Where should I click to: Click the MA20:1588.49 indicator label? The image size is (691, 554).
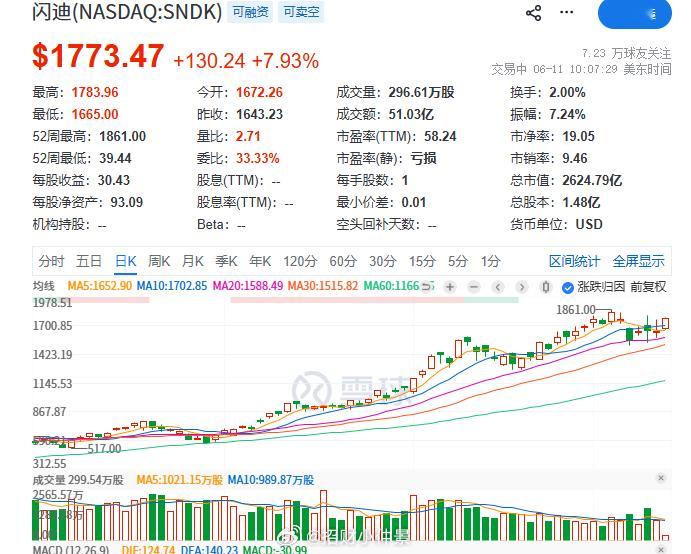coord(248,286)
